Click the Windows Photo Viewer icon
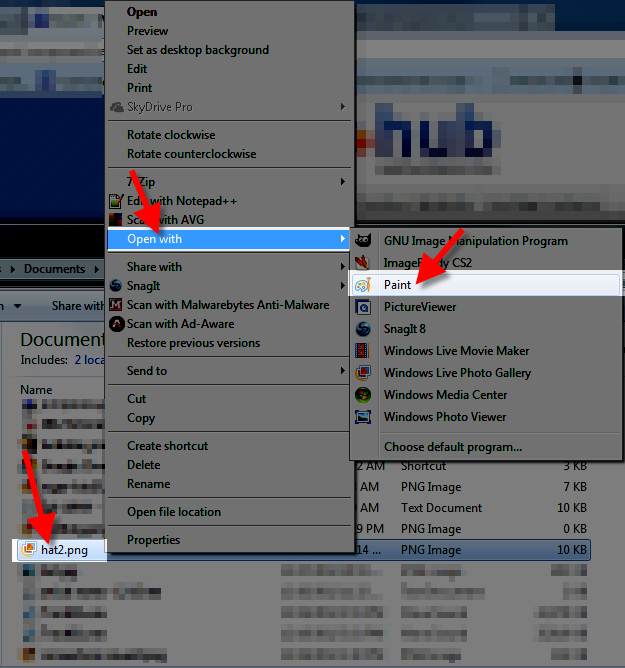625x668 pixels. tap(364, 417)
